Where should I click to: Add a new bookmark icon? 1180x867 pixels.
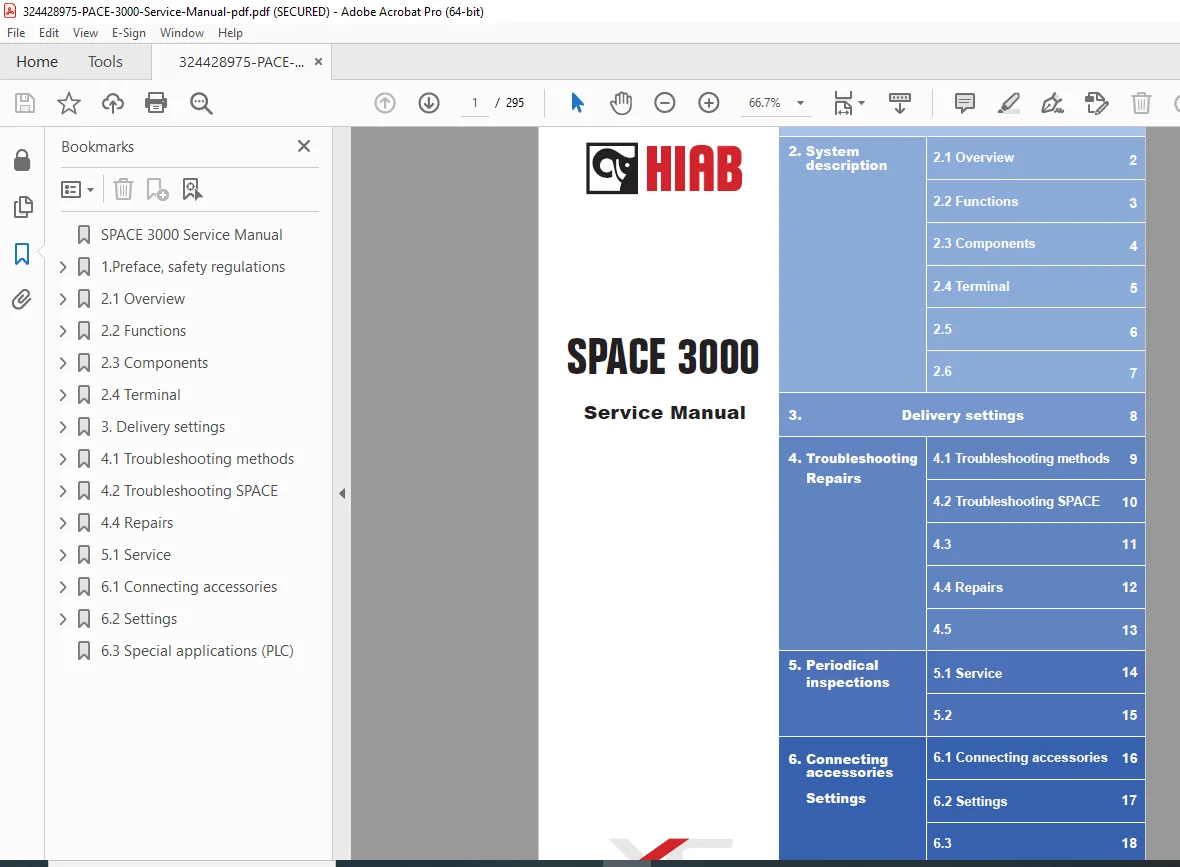(x=157, y=189)
